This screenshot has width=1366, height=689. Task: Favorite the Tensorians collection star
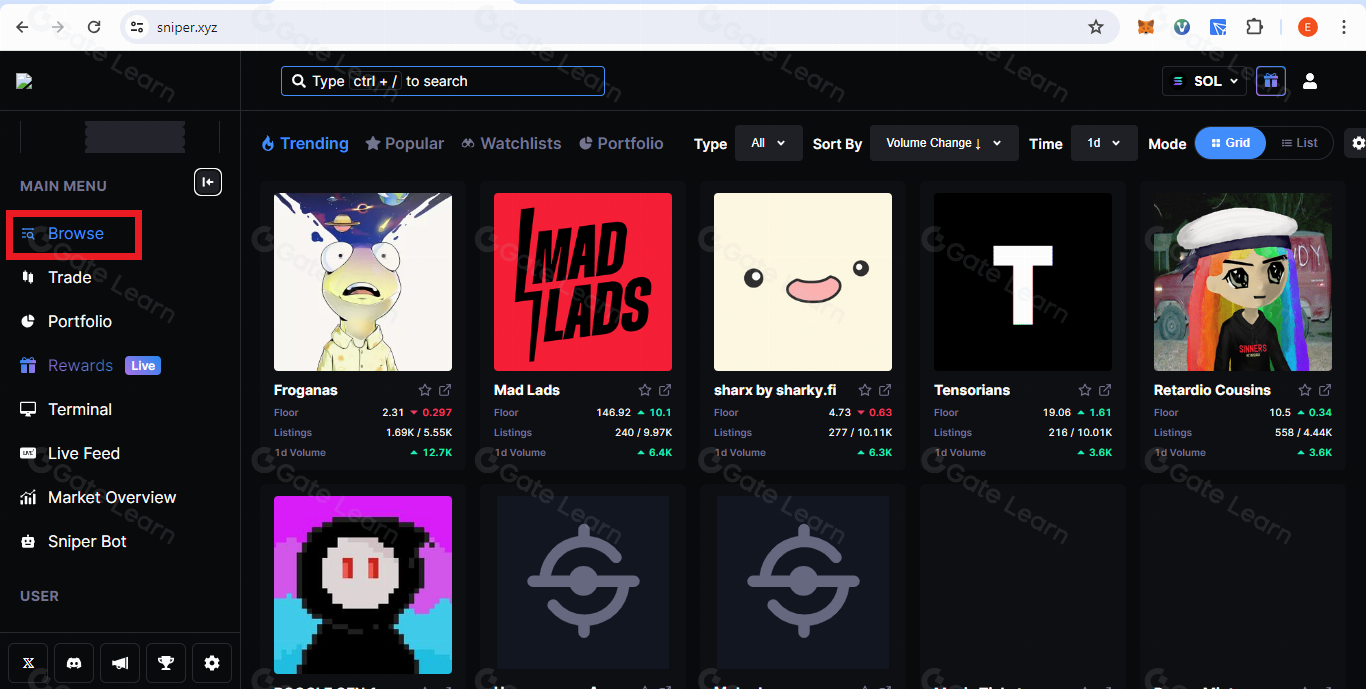(1085, 390)
